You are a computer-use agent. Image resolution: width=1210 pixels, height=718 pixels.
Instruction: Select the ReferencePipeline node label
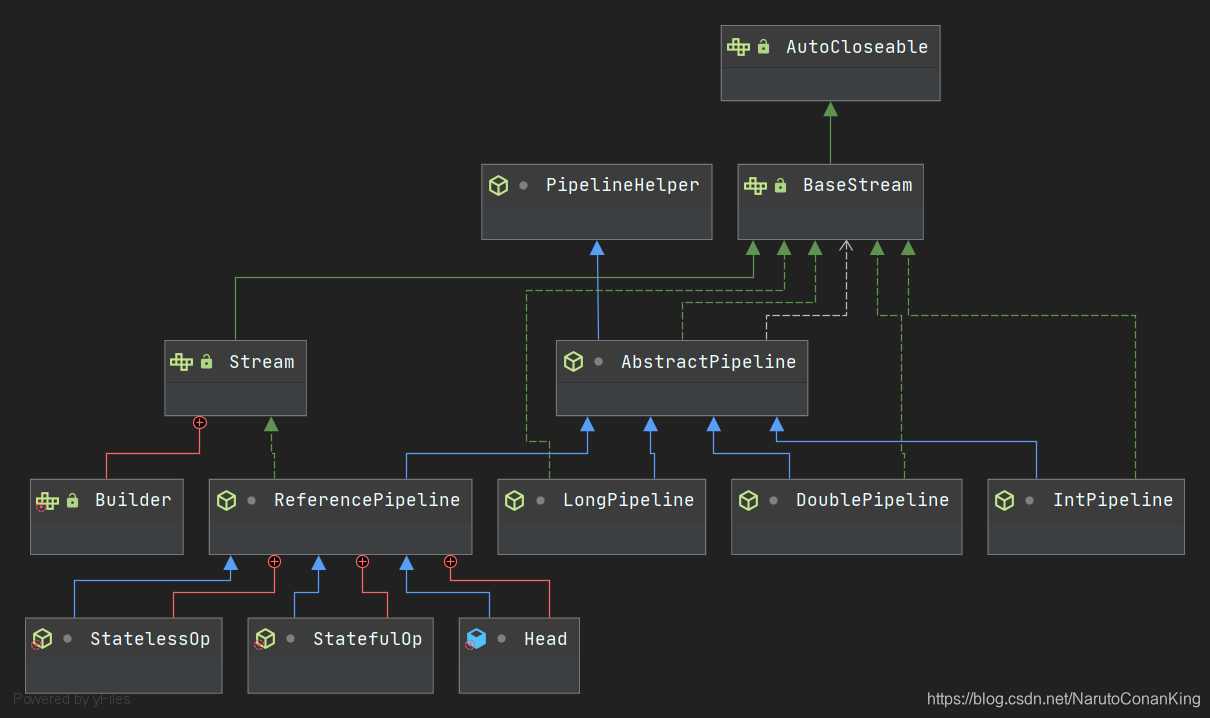[x=367, y=500]
